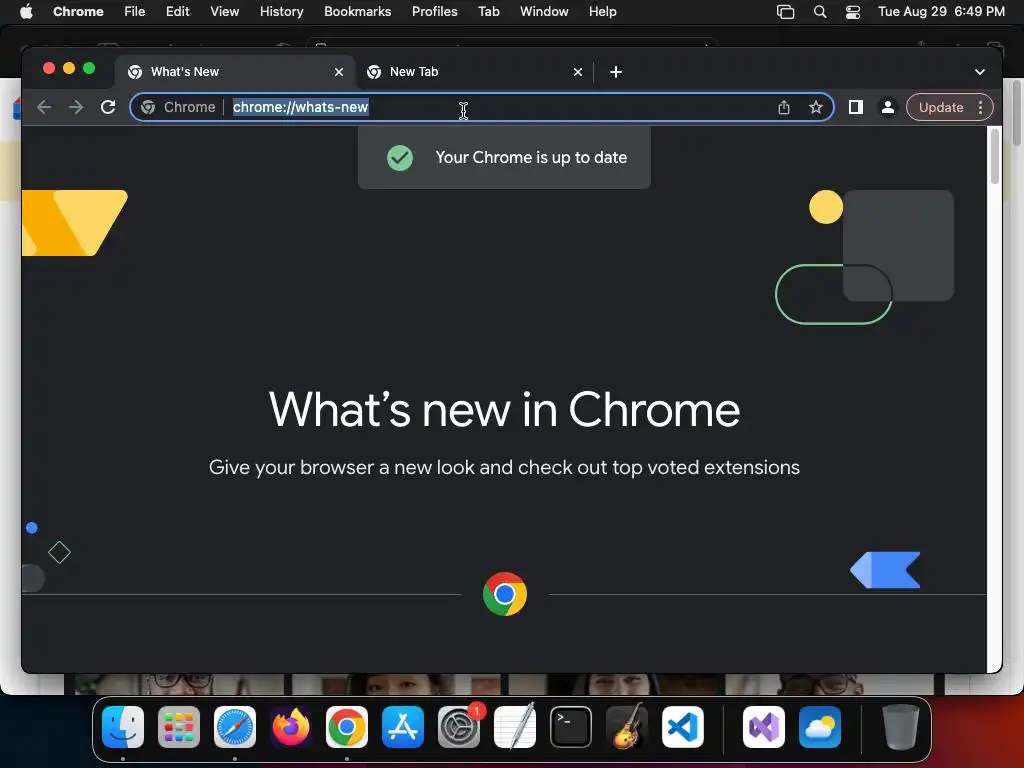Open the Help menu
The height and width of the screenshot is (768, 1024).
click(x=602, y=12)
